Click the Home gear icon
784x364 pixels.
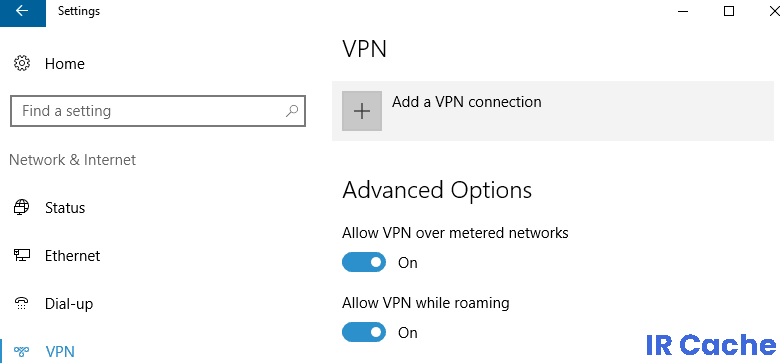coord(22,64)
